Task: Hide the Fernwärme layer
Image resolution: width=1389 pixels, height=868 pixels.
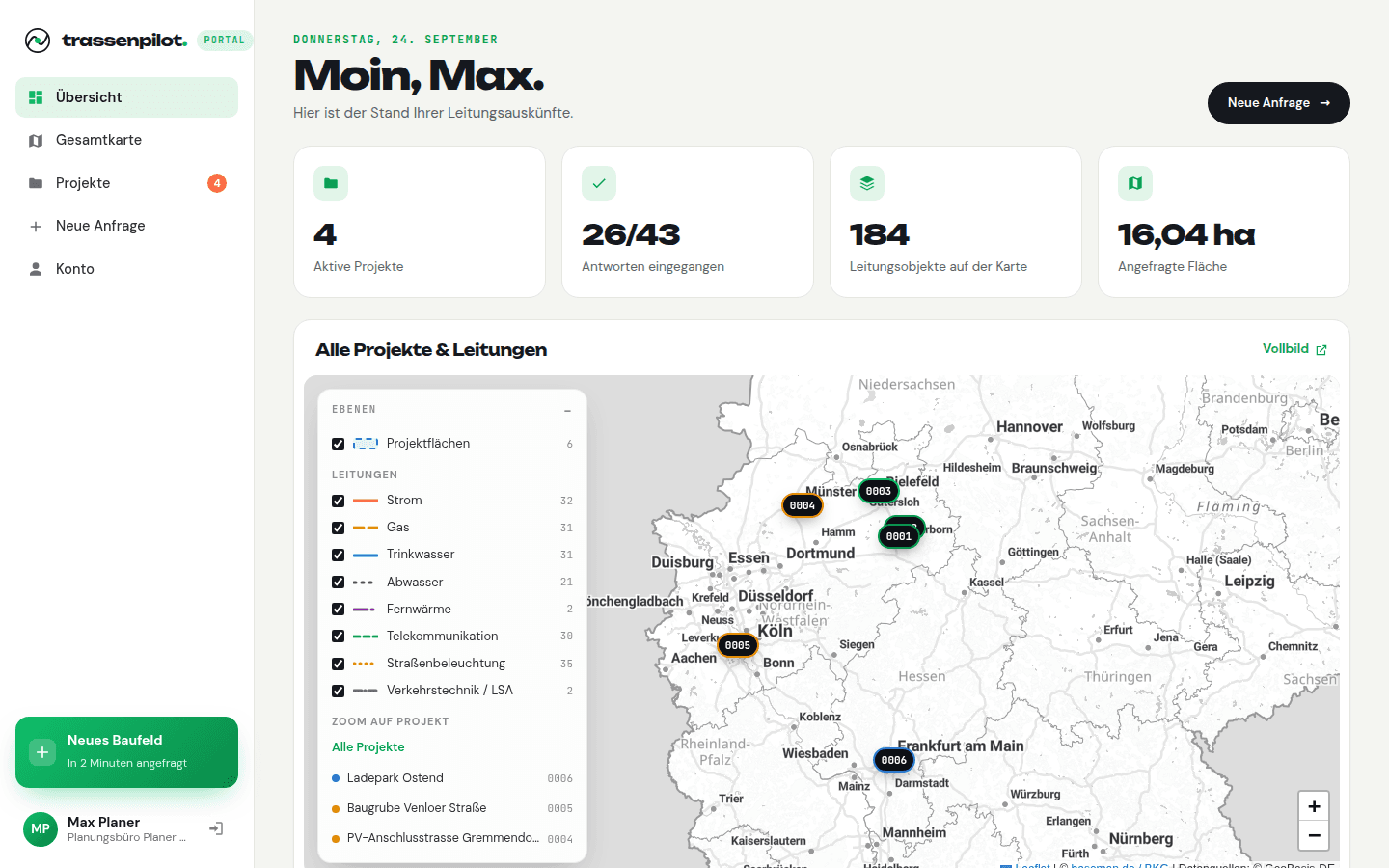Action: point(338,610)
